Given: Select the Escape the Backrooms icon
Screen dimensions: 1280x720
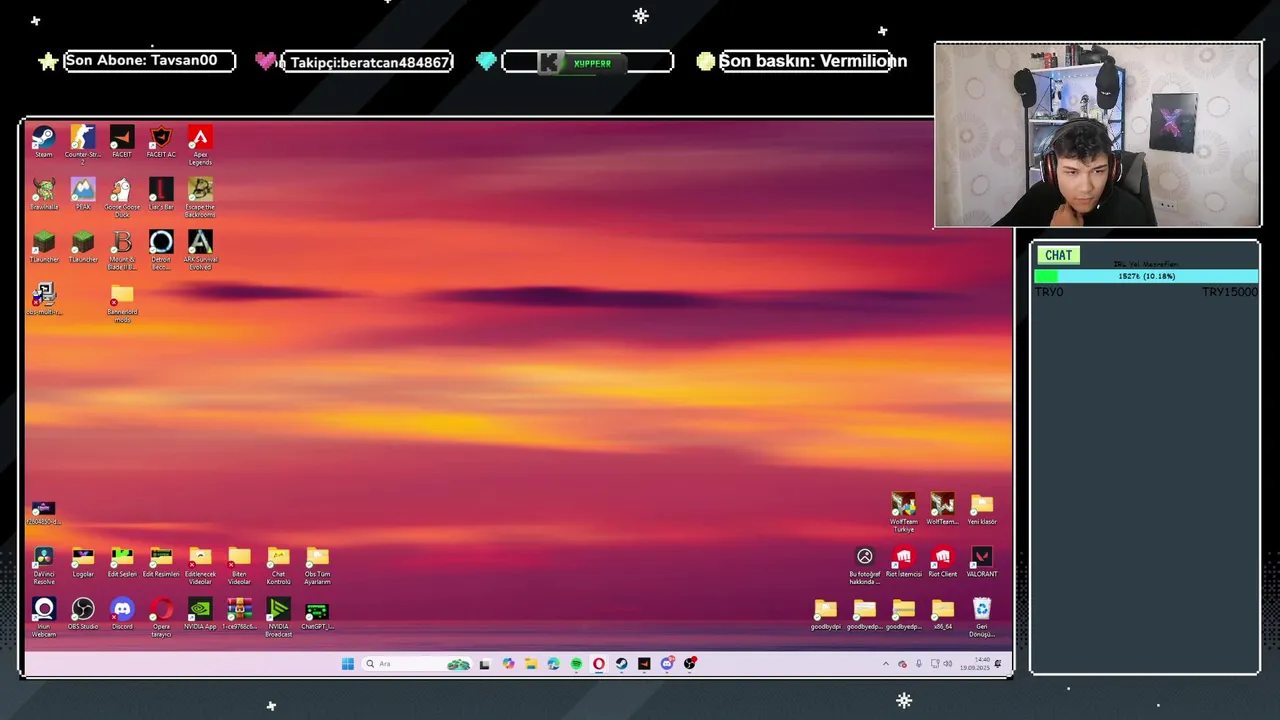Looking at the screenshot, I should [x=200, y=197].
